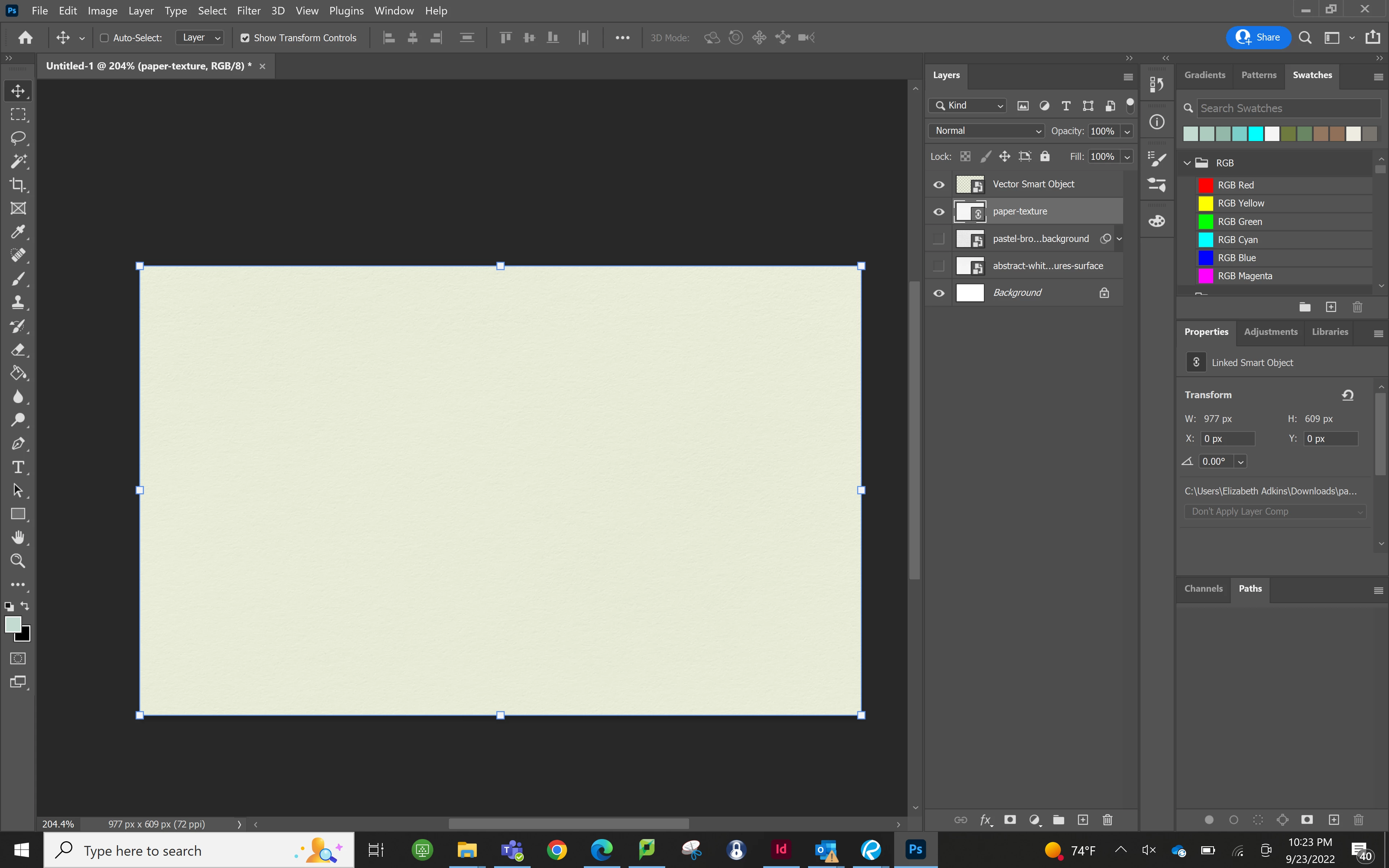Select the Lasso tool
The width and height of the screenshot is (1389, 868).
point(18,138)
